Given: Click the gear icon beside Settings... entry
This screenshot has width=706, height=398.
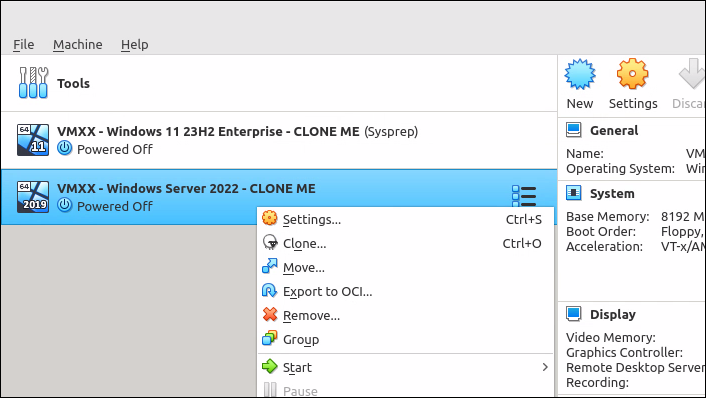Looking at the screenshot, I should (x=270, y=218).
